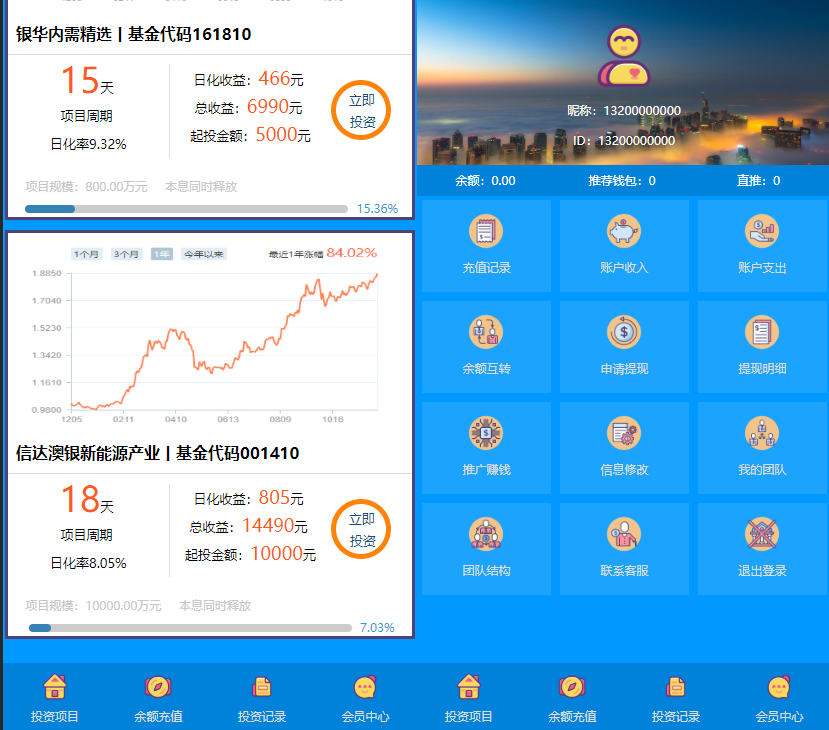Open the 申请提现 withdrawal request icon
Image resolution: width=829 pixels, height=730 pixels.
click(x=624, y=332)
